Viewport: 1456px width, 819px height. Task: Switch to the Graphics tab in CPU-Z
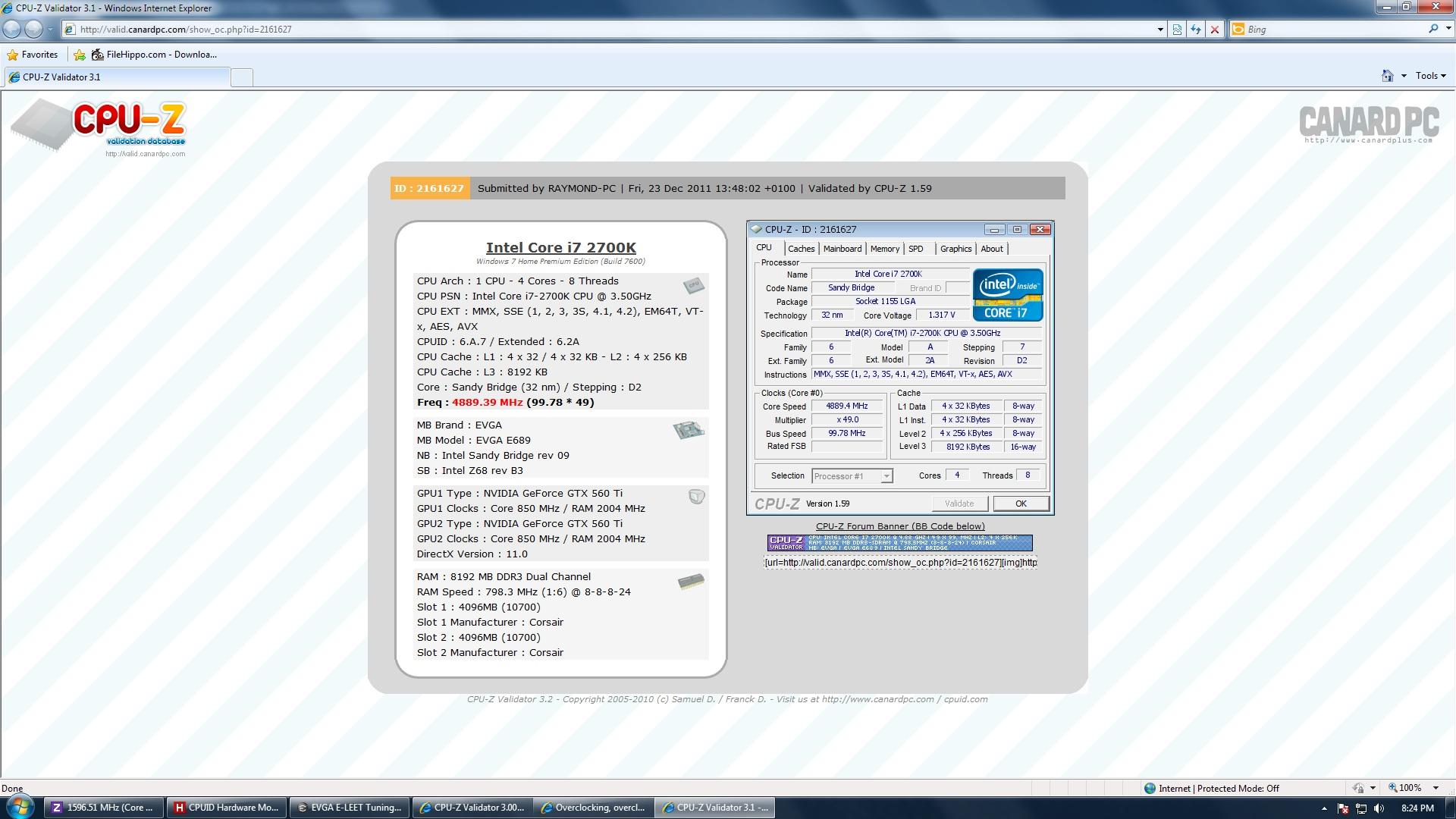[x=955, y=249]
